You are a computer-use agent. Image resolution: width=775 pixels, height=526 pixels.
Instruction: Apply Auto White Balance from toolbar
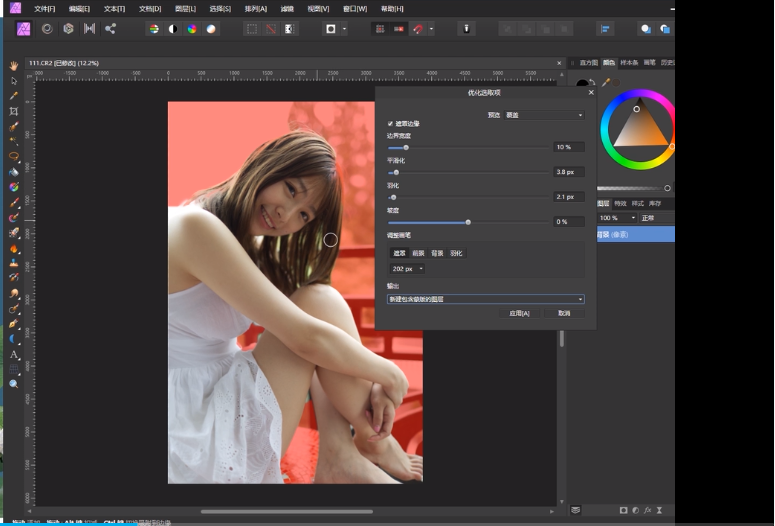211,29
